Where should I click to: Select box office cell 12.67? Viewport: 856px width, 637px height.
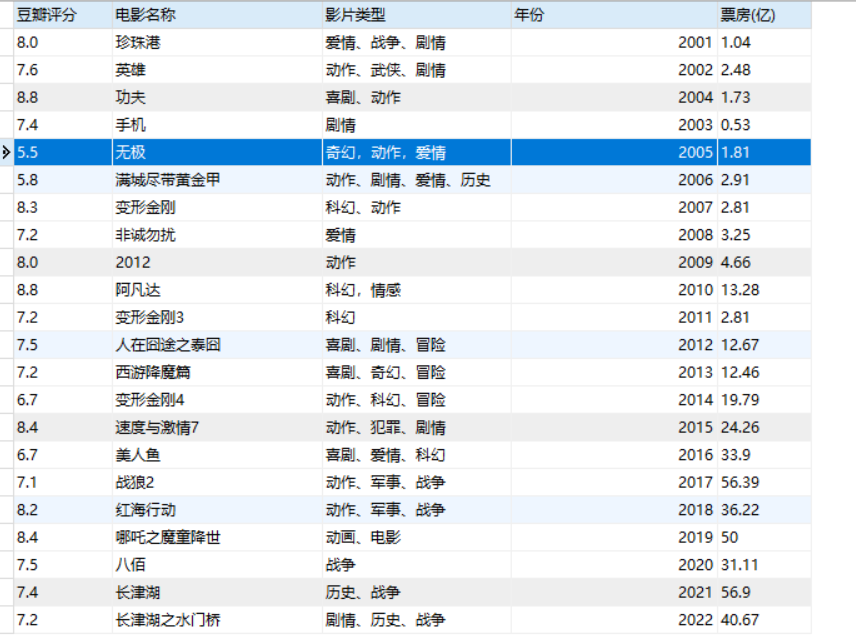(x=764, y=344)
